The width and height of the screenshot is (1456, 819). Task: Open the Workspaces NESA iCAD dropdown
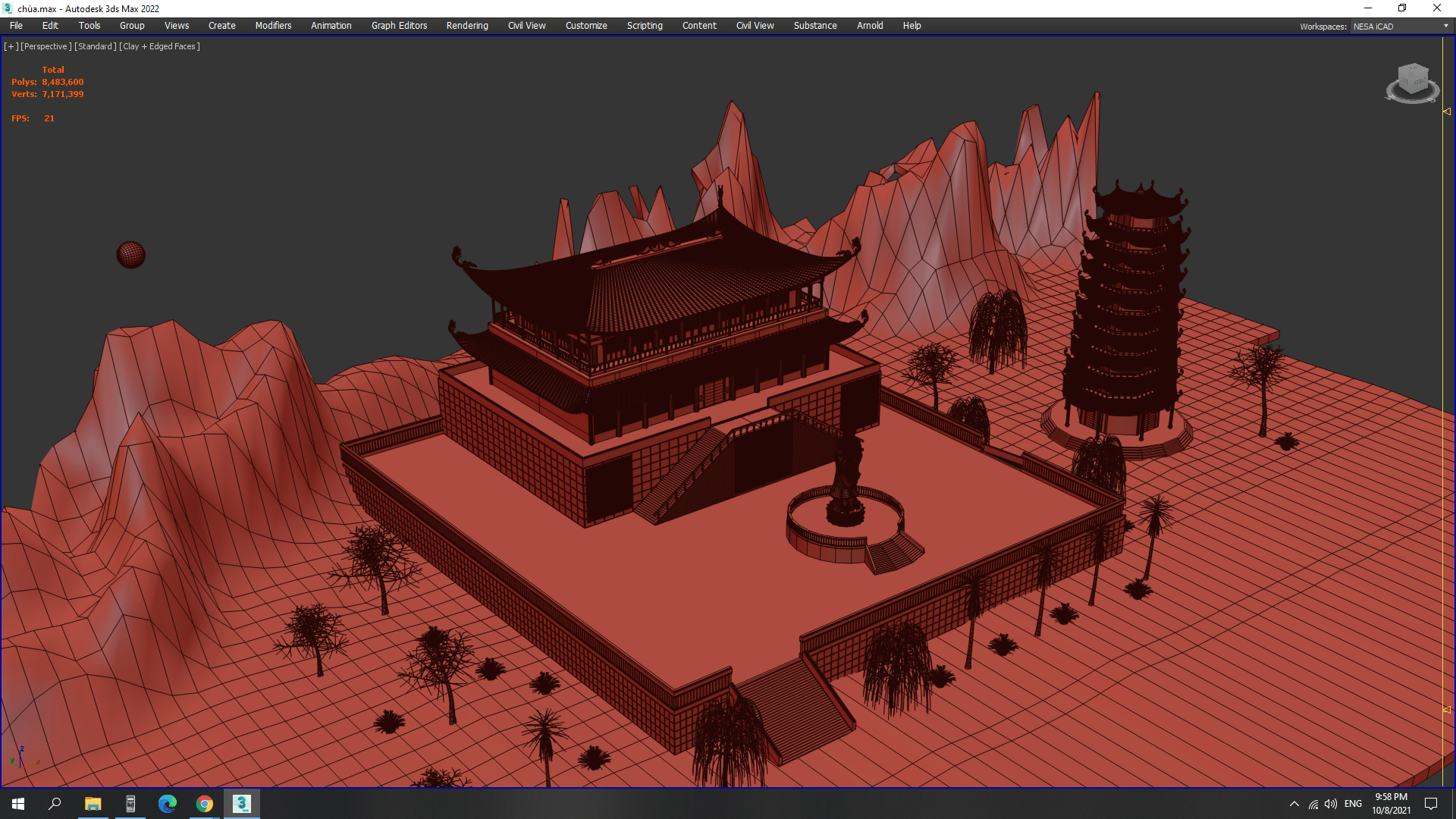(x=1401, y=27)
